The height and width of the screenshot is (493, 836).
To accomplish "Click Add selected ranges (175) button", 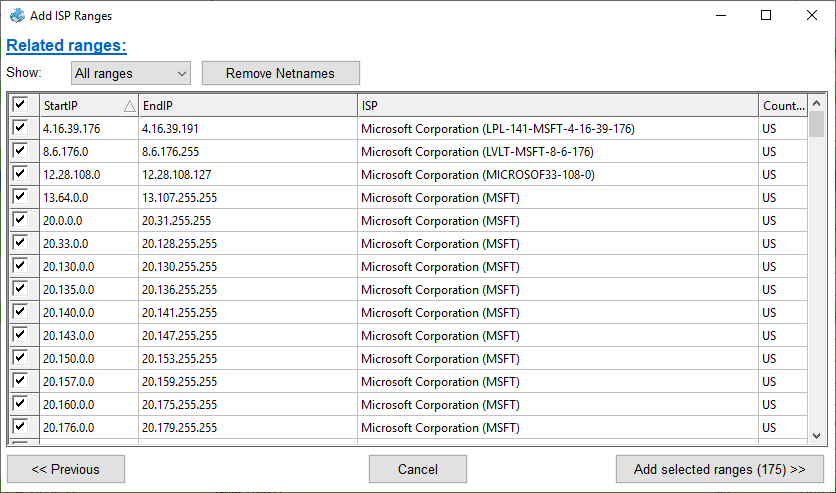I will point(719,469).
